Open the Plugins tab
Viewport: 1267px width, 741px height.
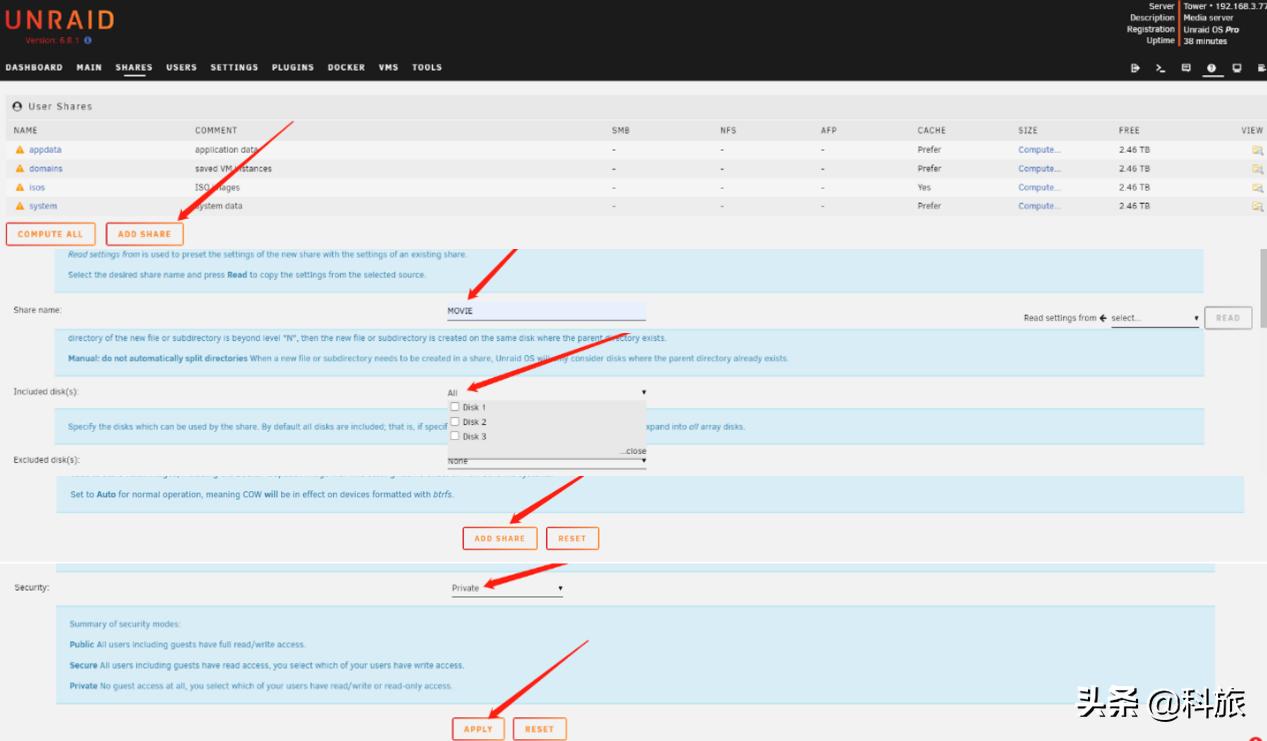pos(293,68)
